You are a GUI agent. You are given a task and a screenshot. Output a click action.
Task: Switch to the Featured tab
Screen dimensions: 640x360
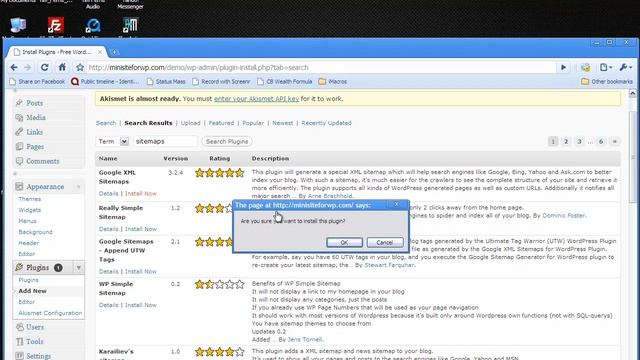tap(221, 123)
